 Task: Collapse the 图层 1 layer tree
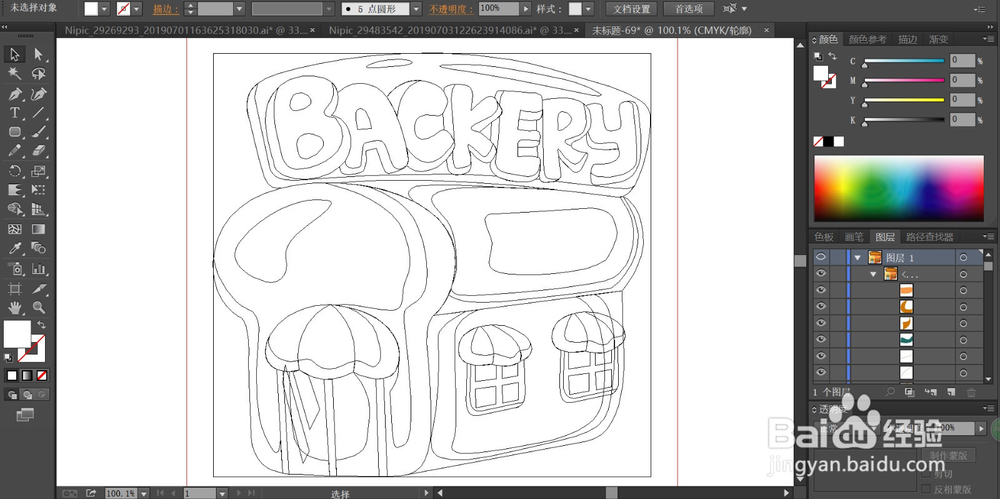click(x=858, y=258)
